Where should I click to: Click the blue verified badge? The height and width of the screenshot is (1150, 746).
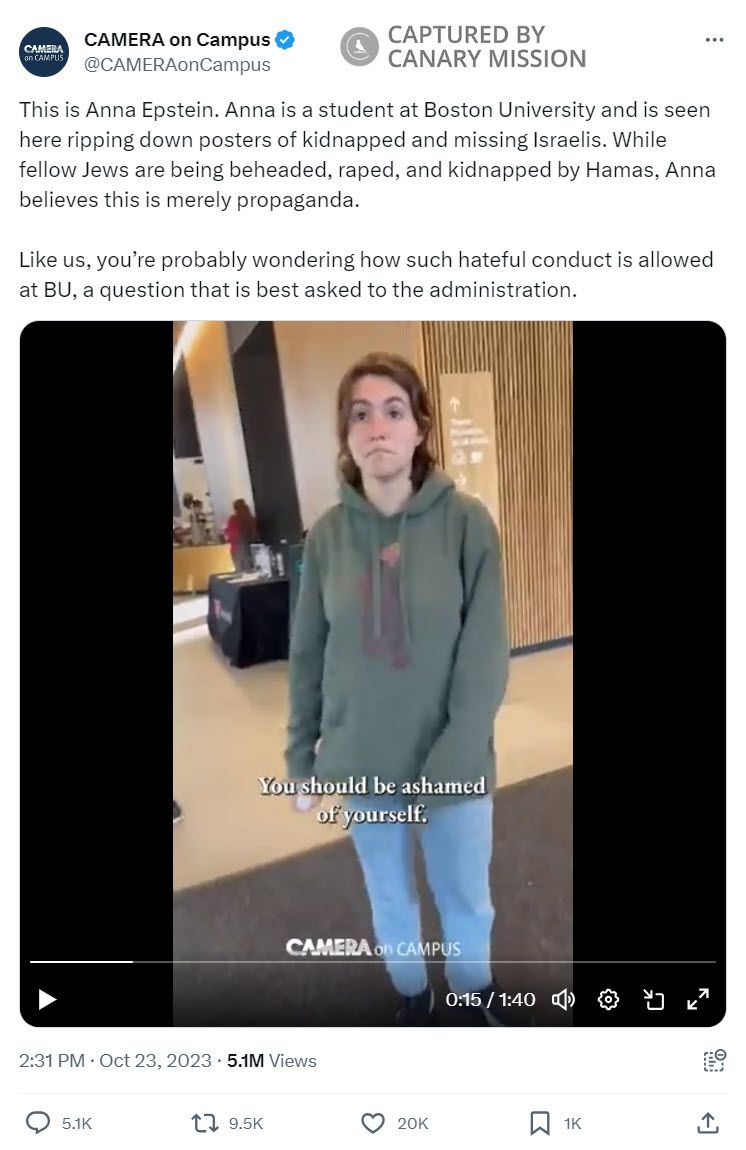click(x=285, y=40)
